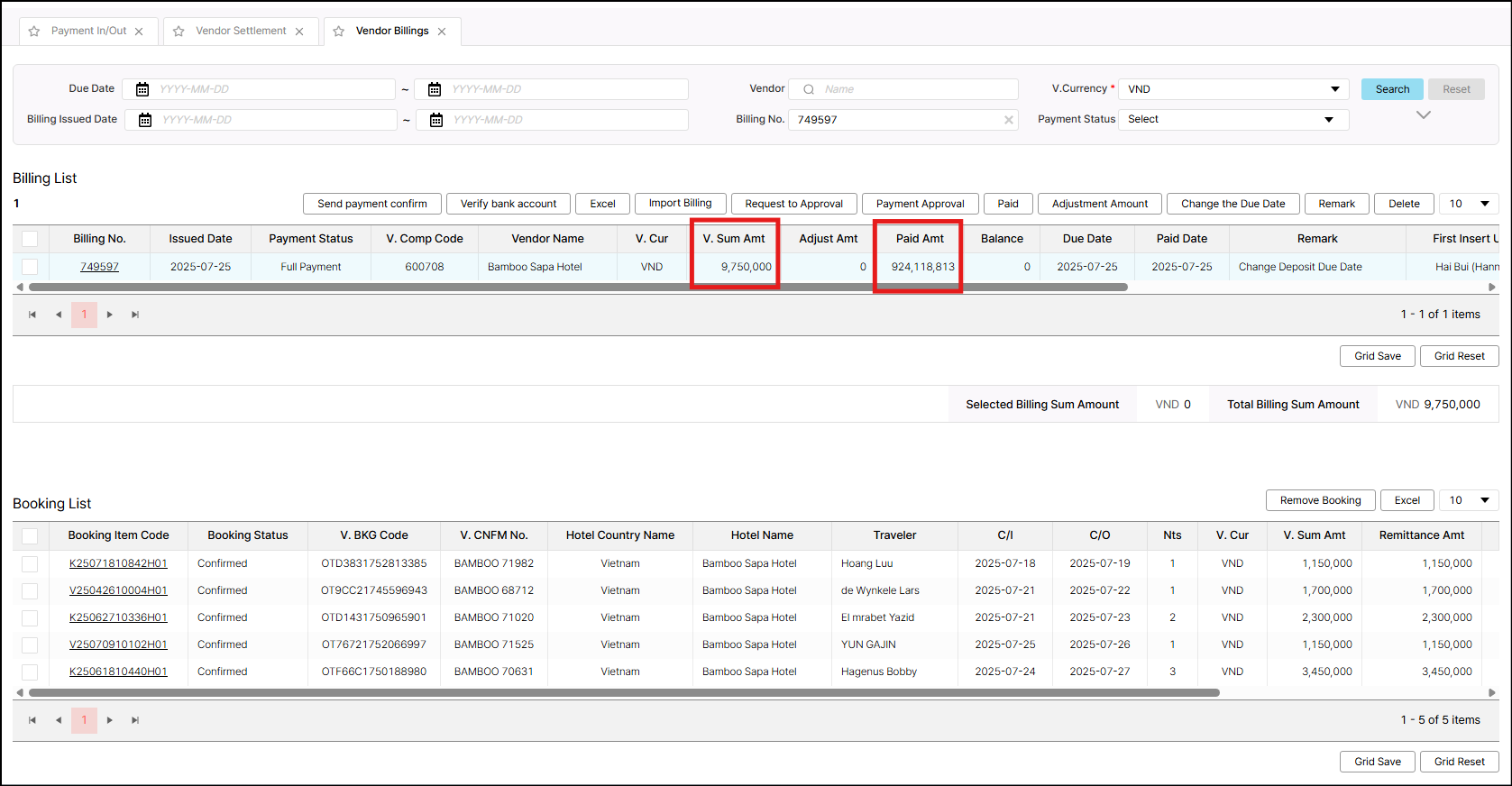Go to next page in Booking List pager
Image resolution: width=1512 pixels, height=786 pixels.
pos(110,720)
